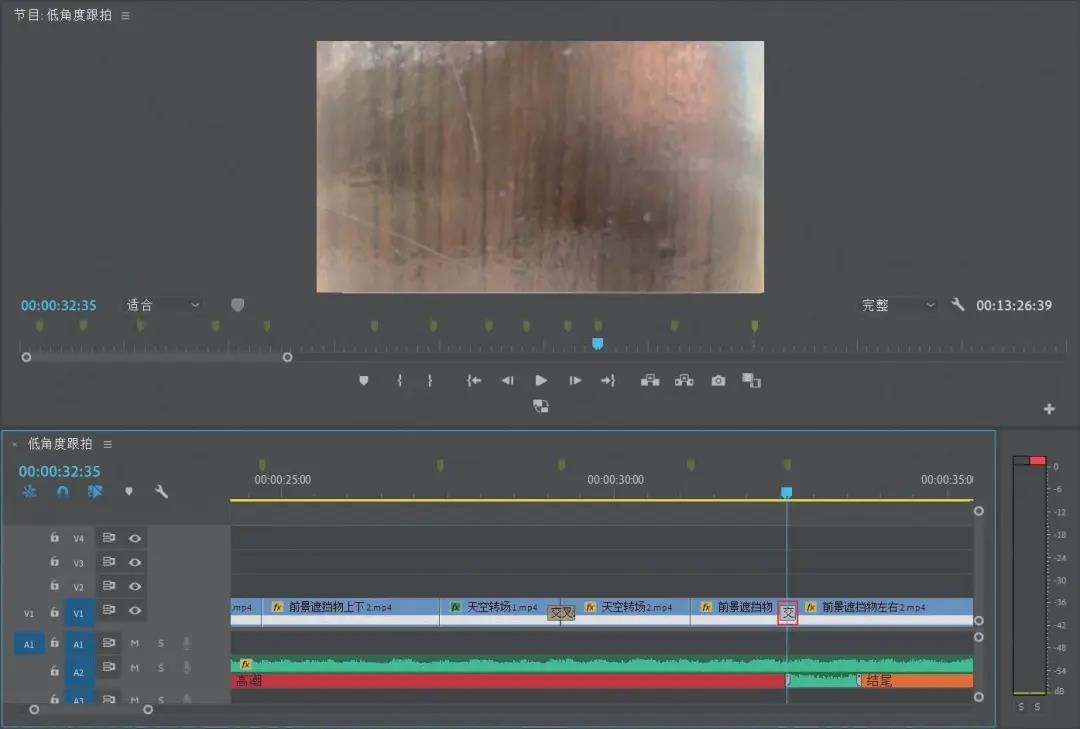Open the 节目 monitor panel menu
This screenshot has width=1080, height=729.
click(x=125, y=15)
